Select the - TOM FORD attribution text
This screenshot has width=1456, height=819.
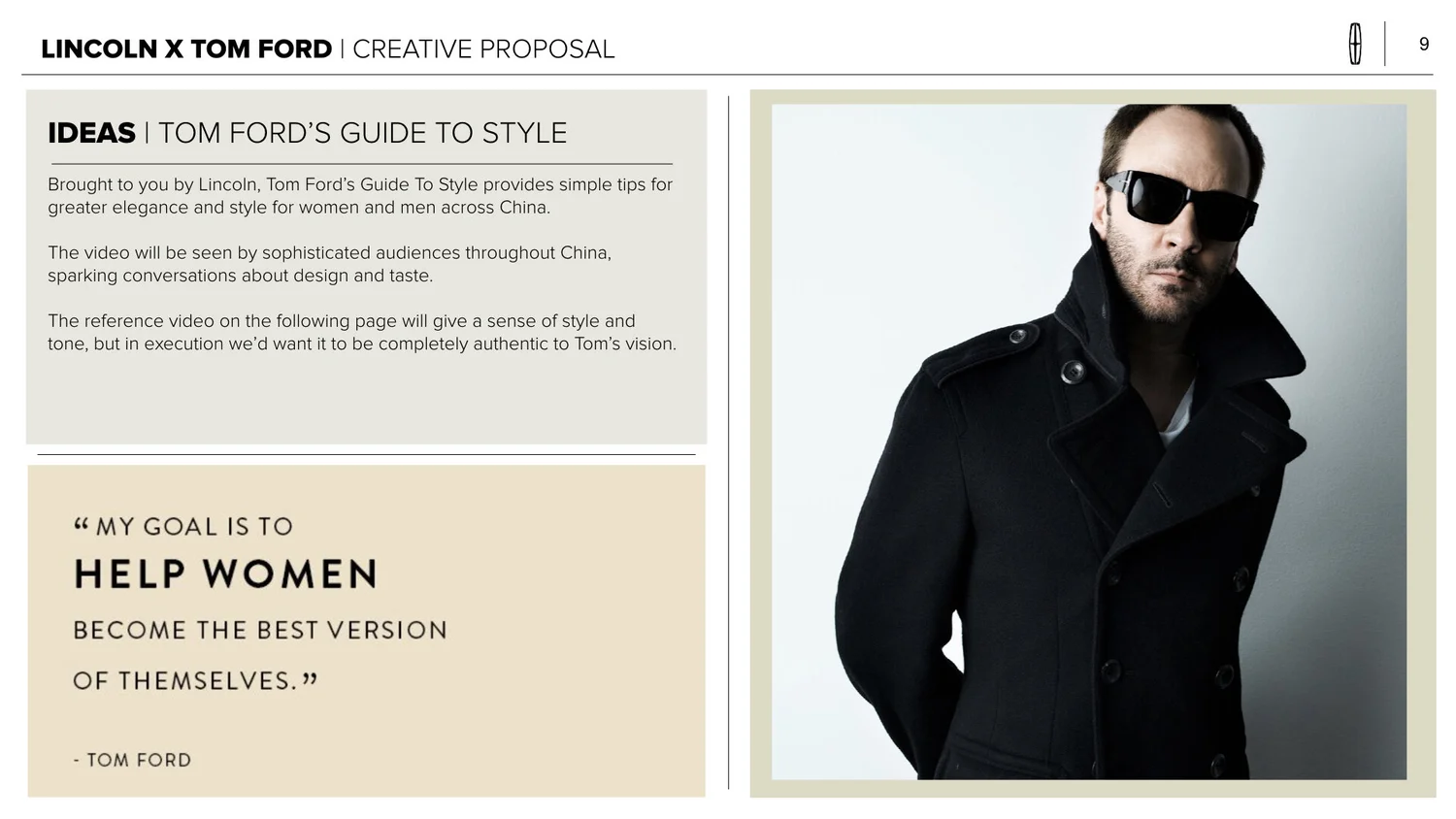click(x=132, y=760)
